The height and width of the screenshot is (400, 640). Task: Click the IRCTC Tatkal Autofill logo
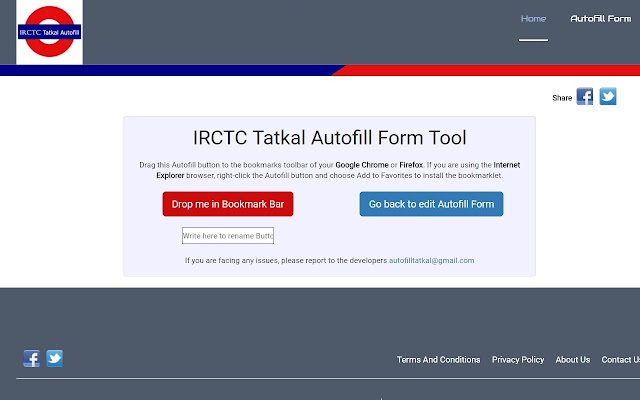[x=49, y=32]
